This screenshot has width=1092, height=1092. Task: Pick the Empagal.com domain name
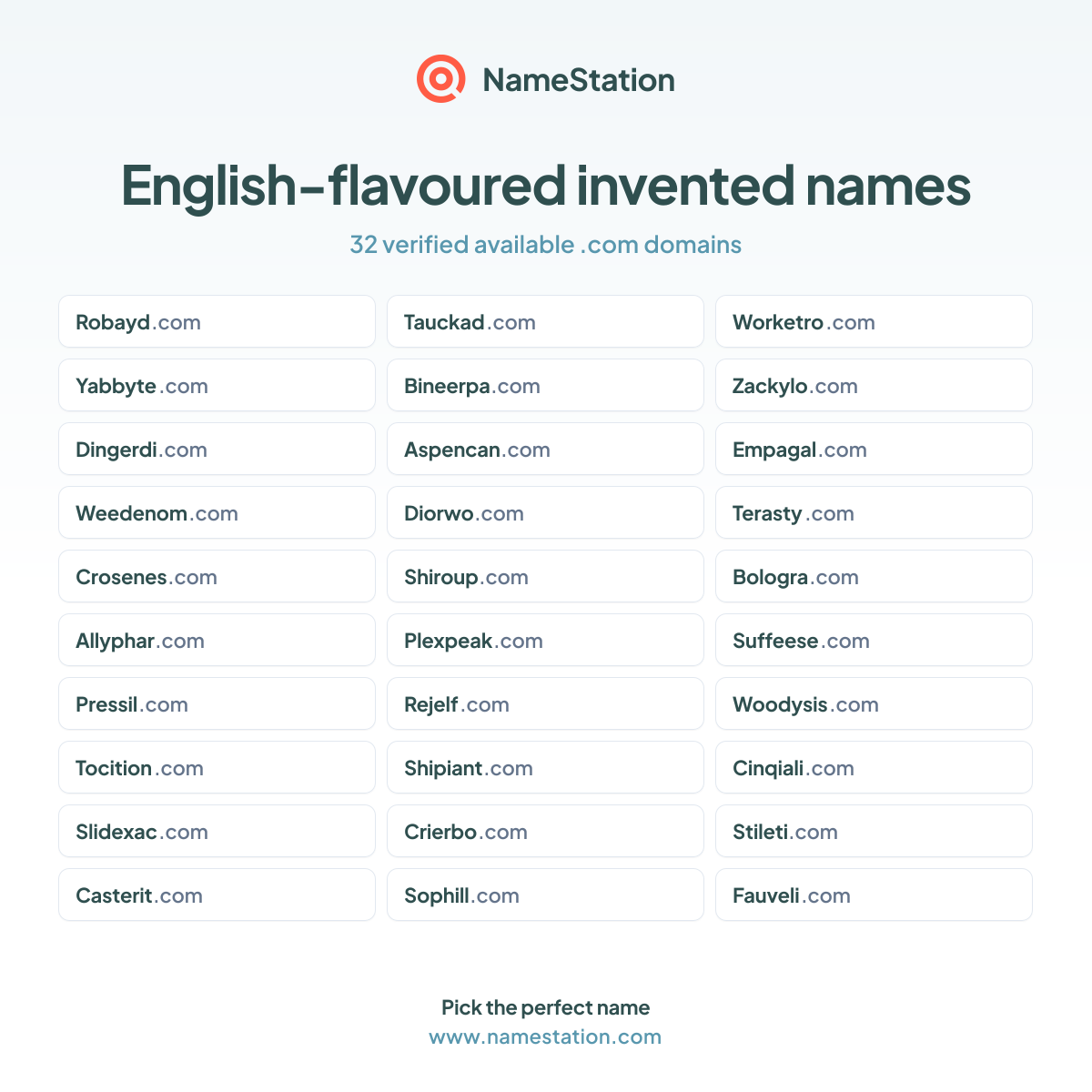874,449
